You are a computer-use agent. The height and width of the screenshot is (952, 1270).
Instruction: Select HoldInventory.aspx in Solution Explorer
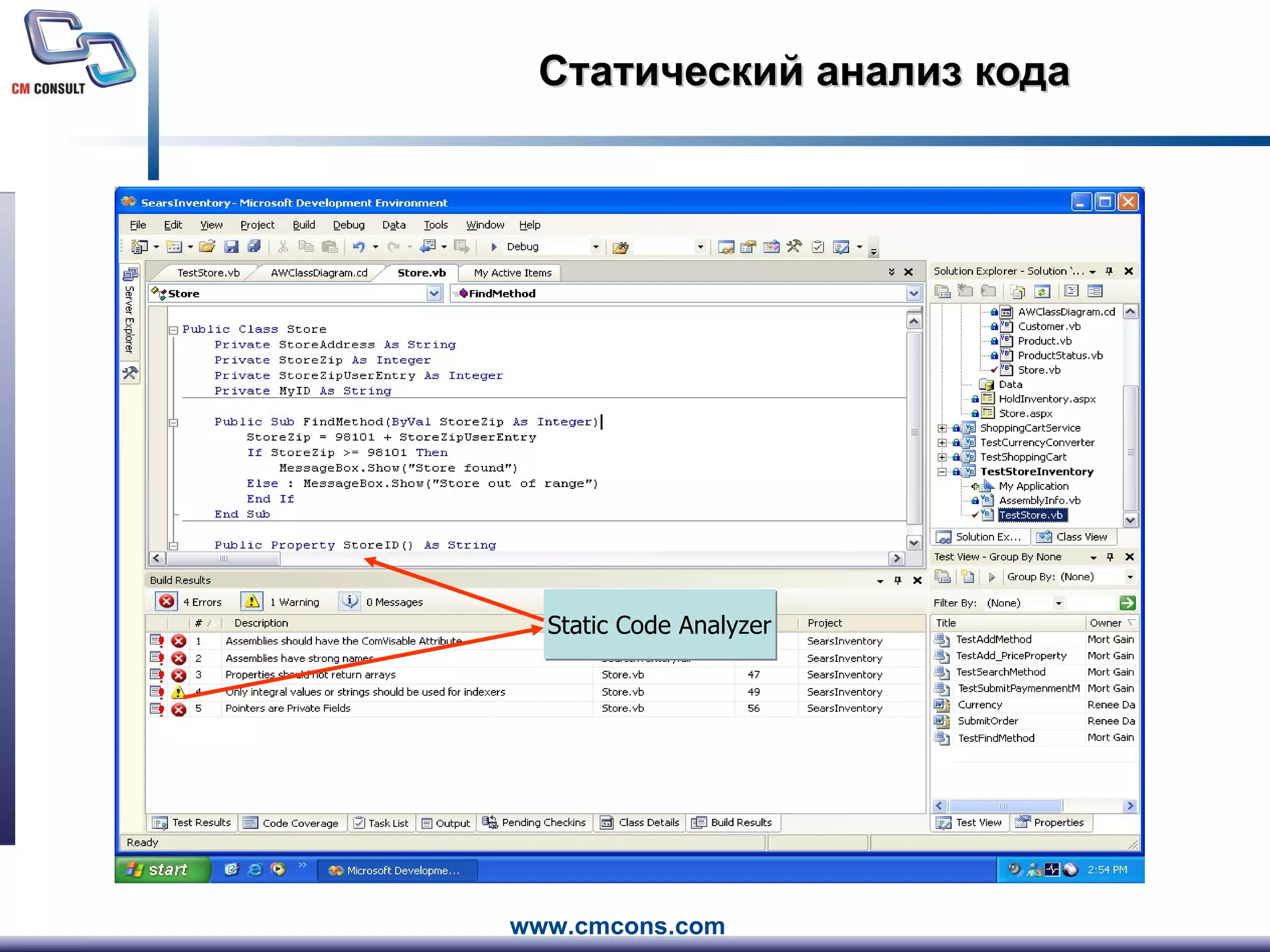pyautogui.click(x=1047, y=399)
